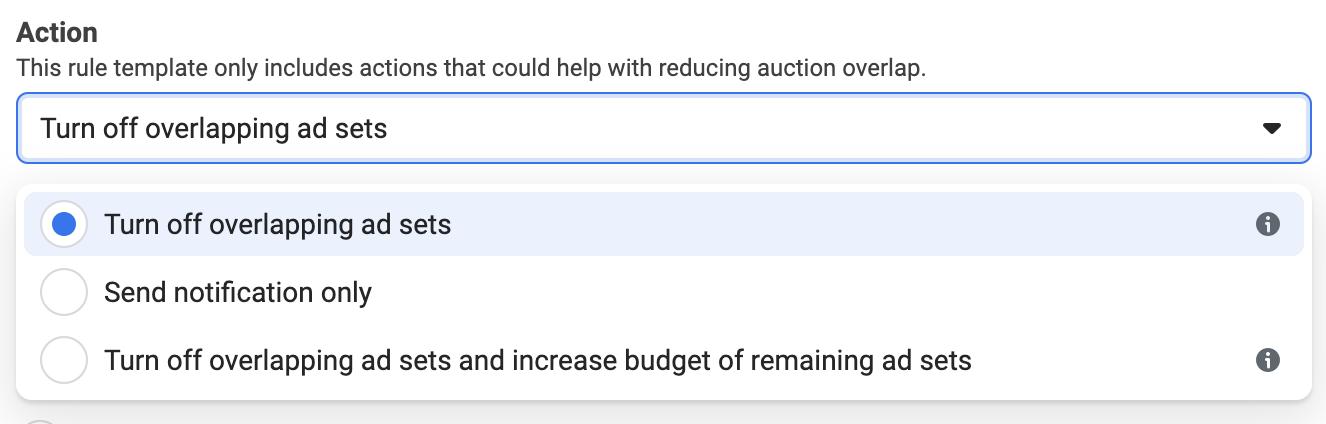Choose the highlighted Turn off overlapping ad sets entry
The height and width of the screenshot is (424, 1326).
663,225
